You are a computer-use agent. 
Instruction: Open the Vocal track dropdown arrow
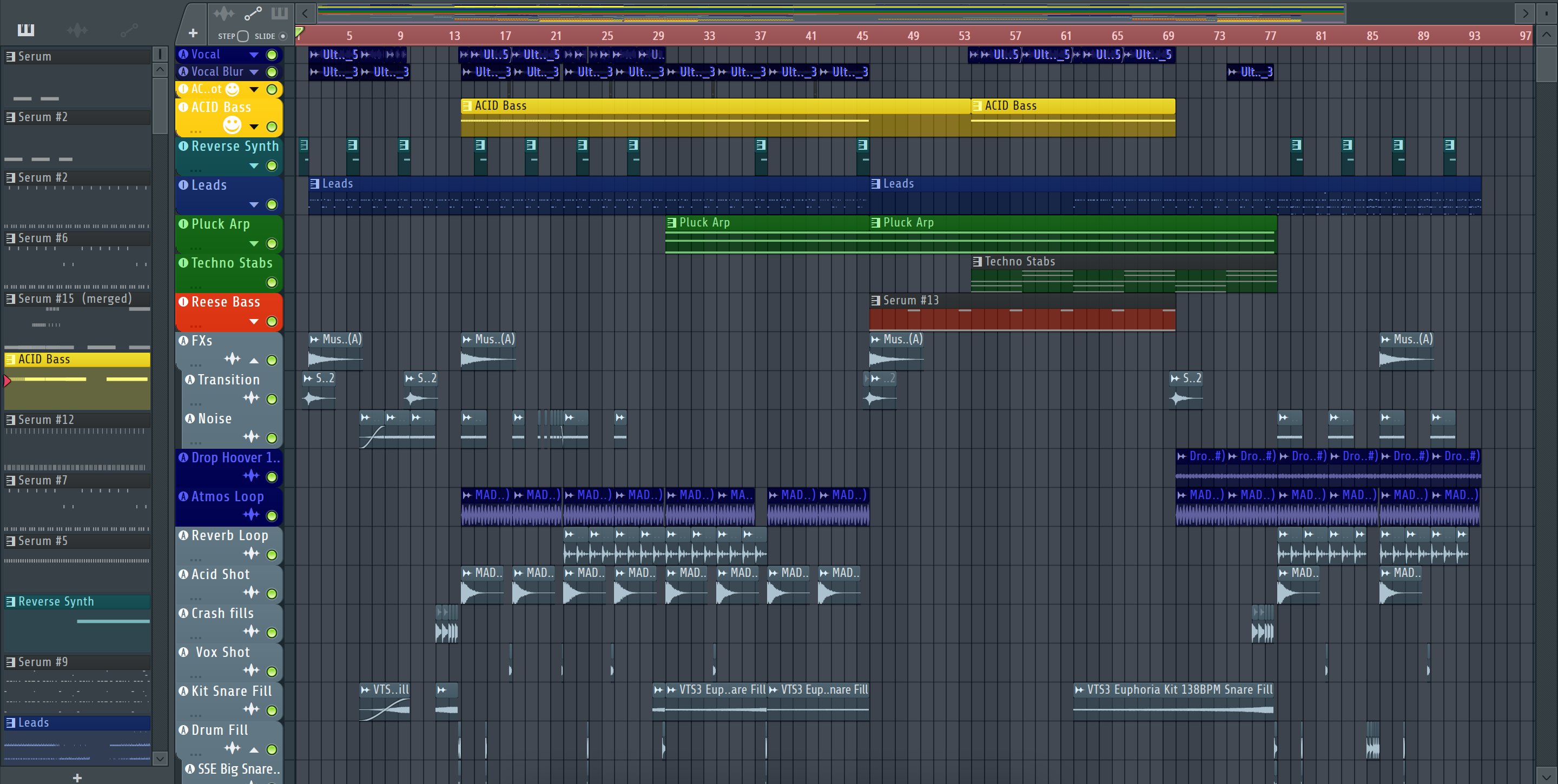(254, 55)
